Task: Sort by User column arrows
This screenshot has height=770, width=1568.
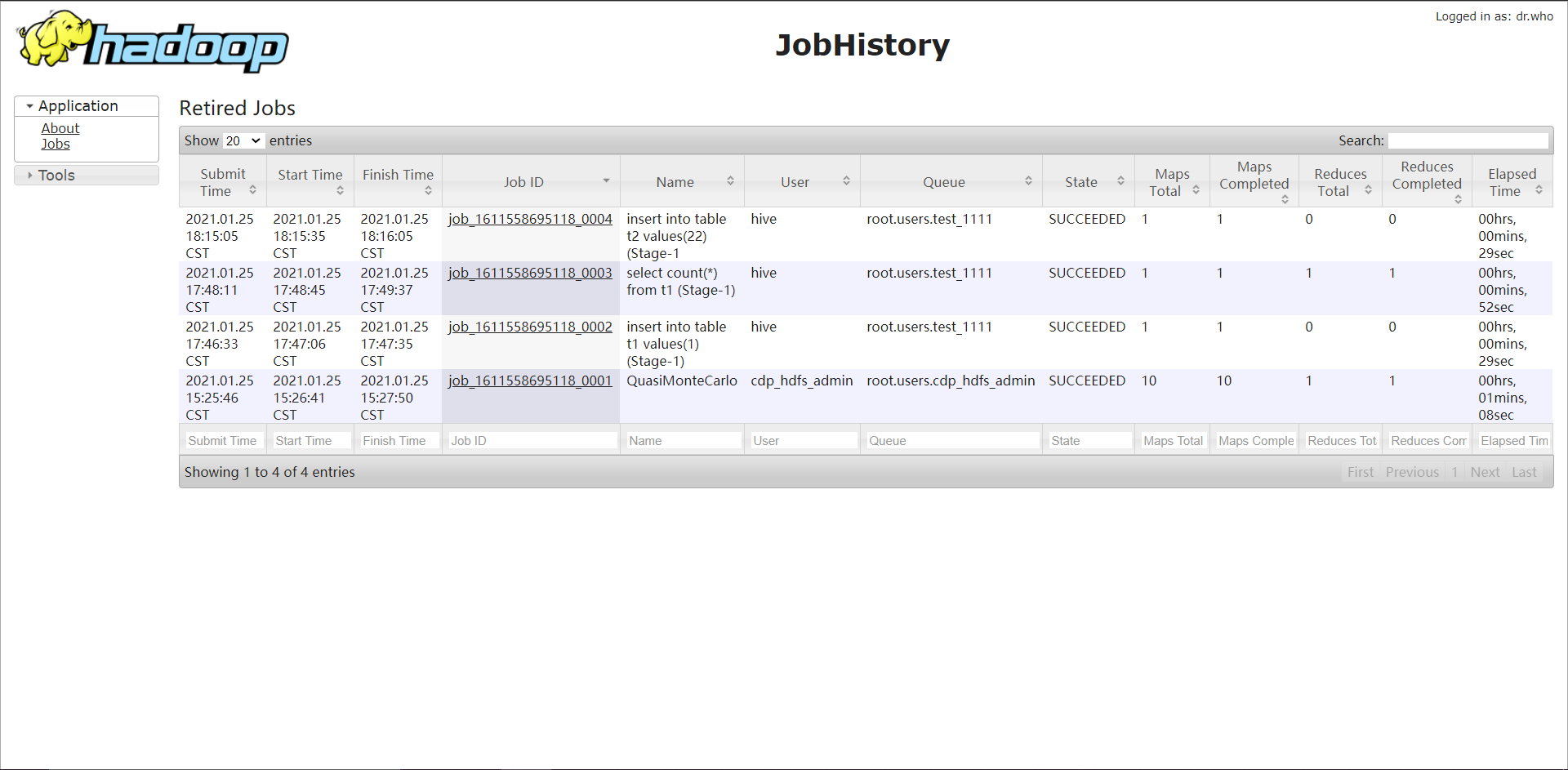Action: (x=846, y=181)
